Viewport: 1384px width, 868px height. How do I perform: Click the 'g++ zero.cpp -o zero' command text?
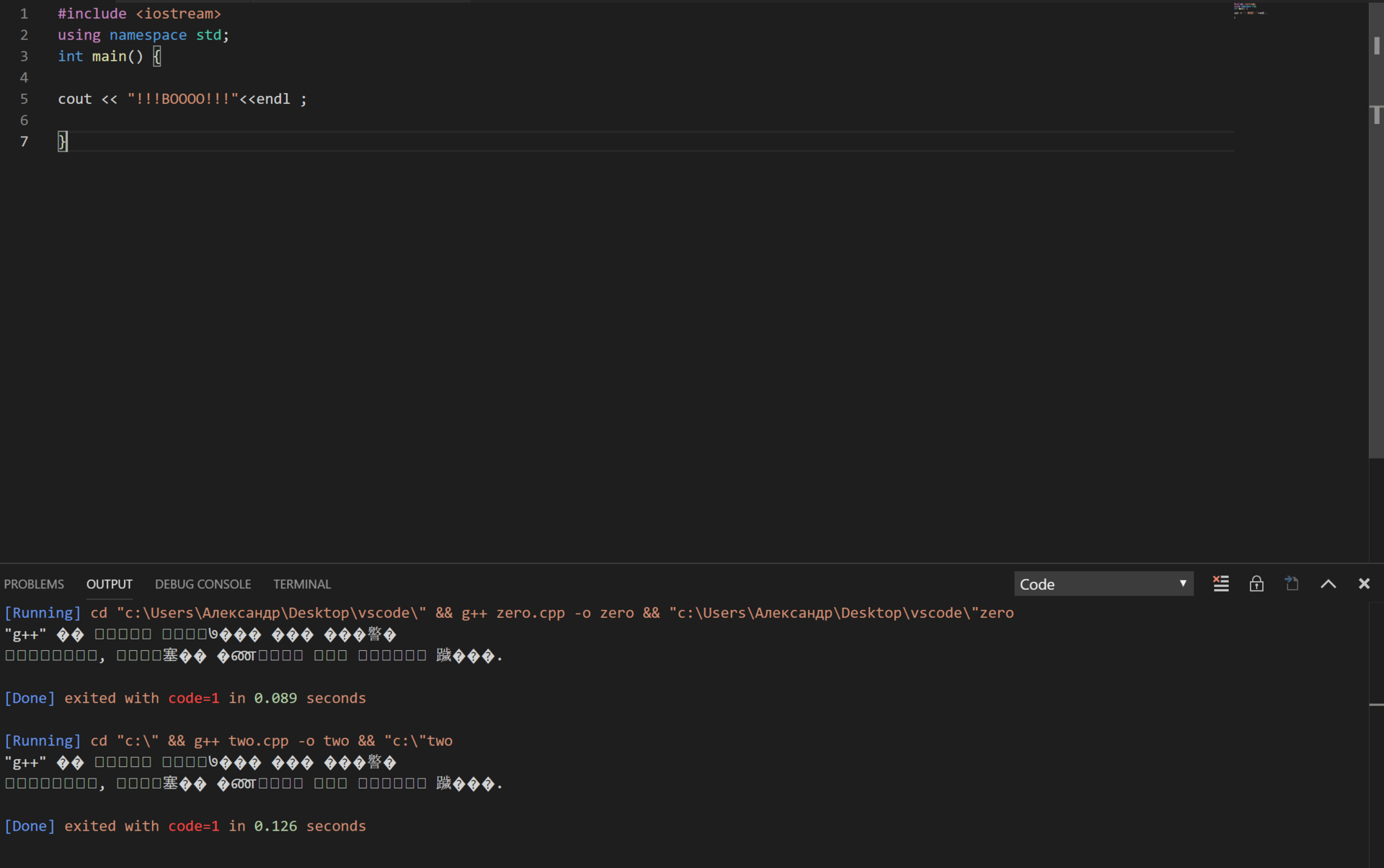pos(548,613)
